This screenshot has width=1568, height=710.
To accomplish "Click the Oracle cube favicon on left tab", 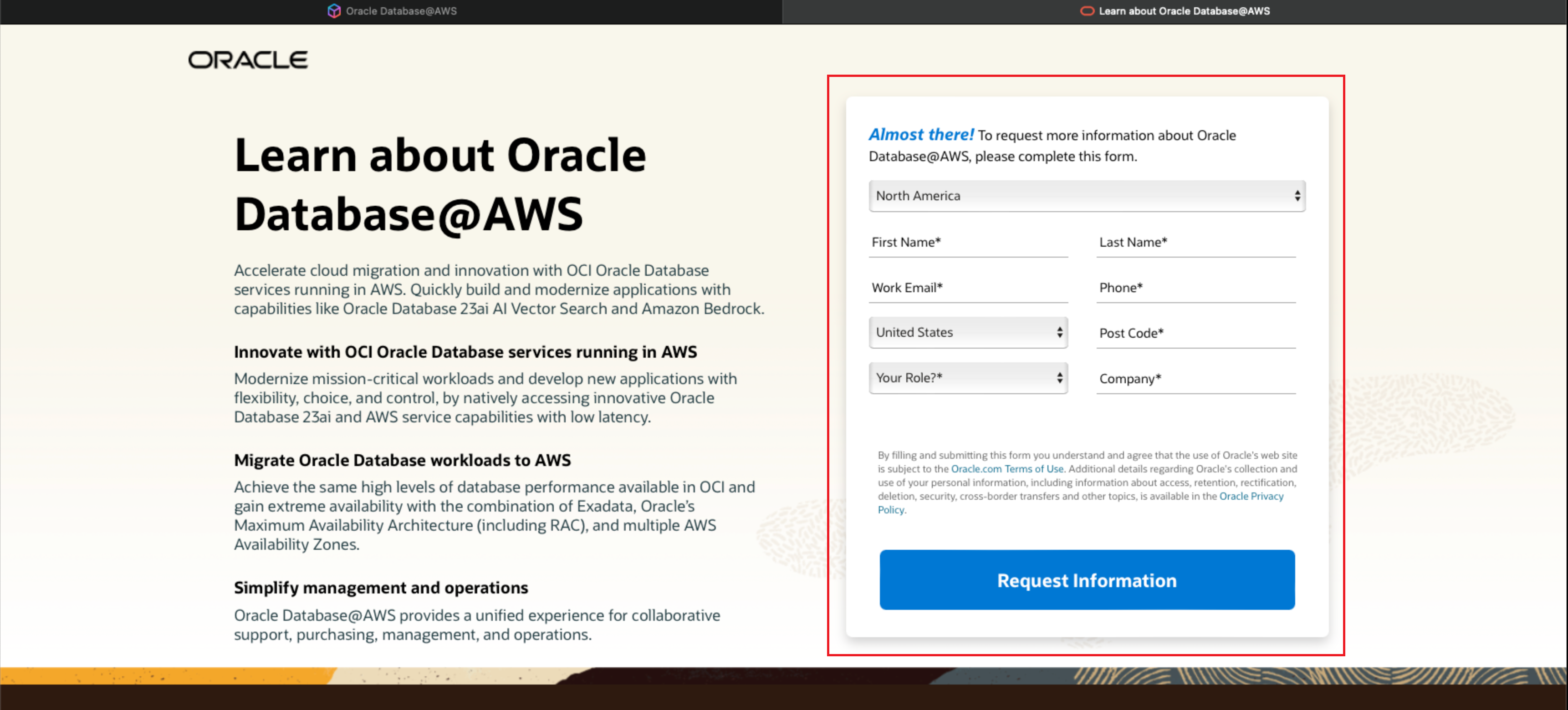I will tap(333, 10).
